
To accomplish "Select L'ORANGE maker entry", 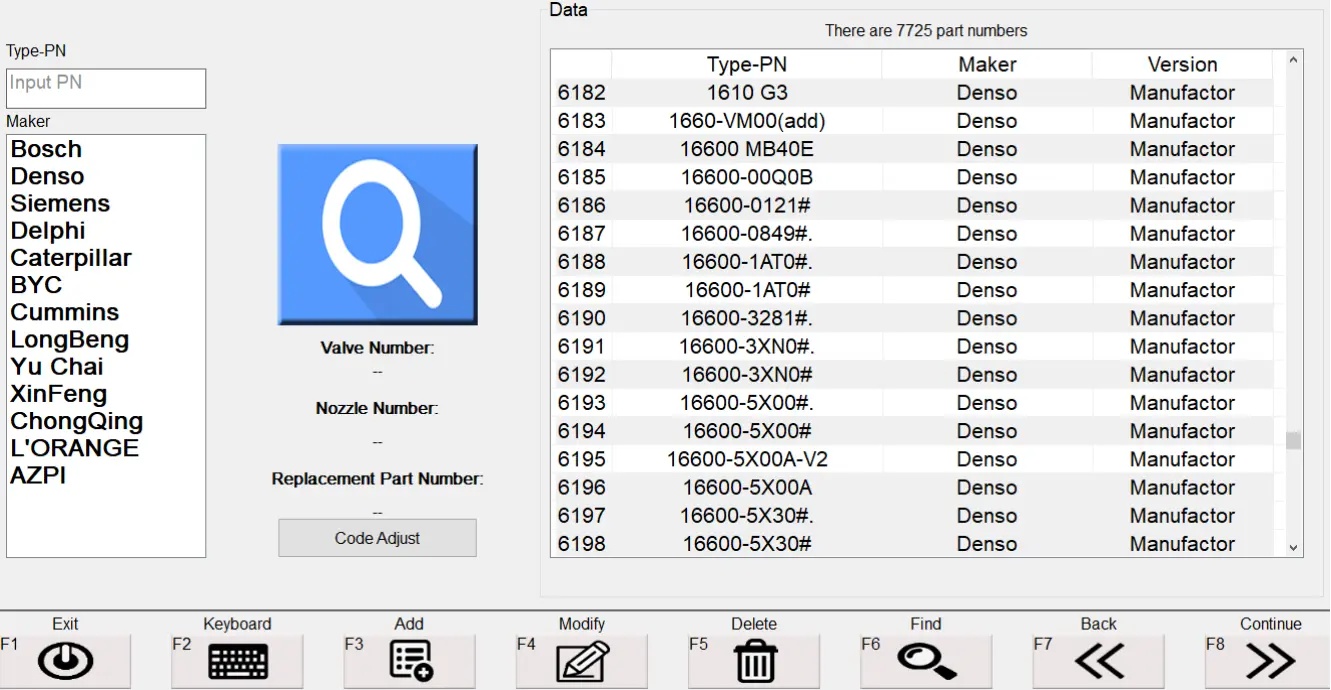I will (x=74, y=448).
